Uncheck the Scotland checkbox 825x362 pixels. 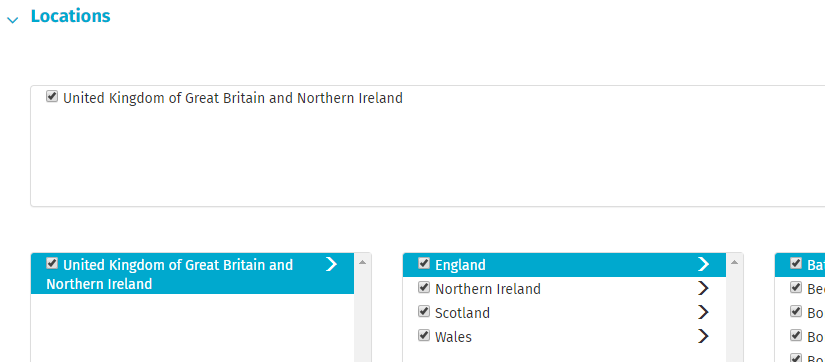[424, 311]
